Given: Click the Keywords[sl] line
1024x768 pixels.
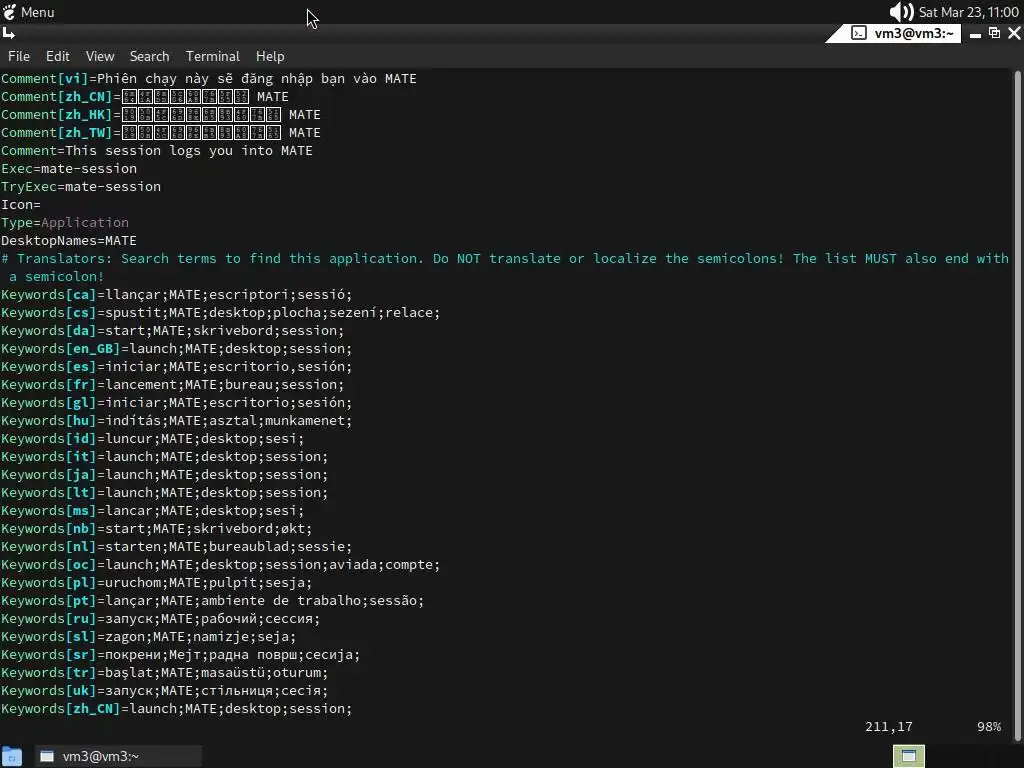Looking at the screenshot, I should 148,637.
